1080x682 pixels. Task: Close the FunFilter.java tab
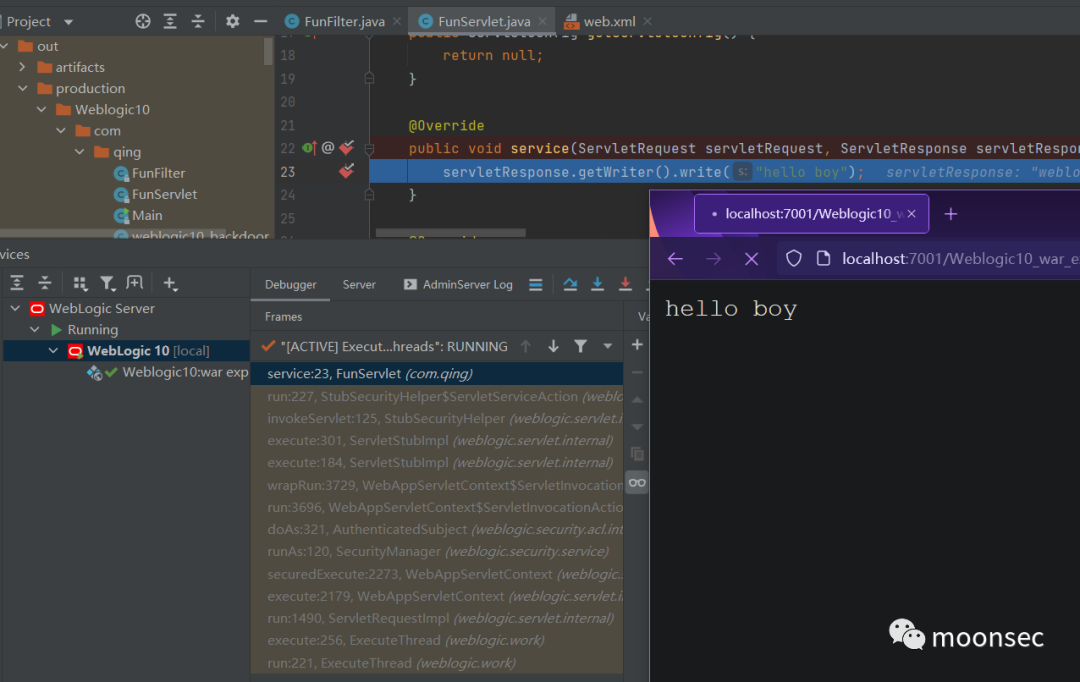point(397,21)
